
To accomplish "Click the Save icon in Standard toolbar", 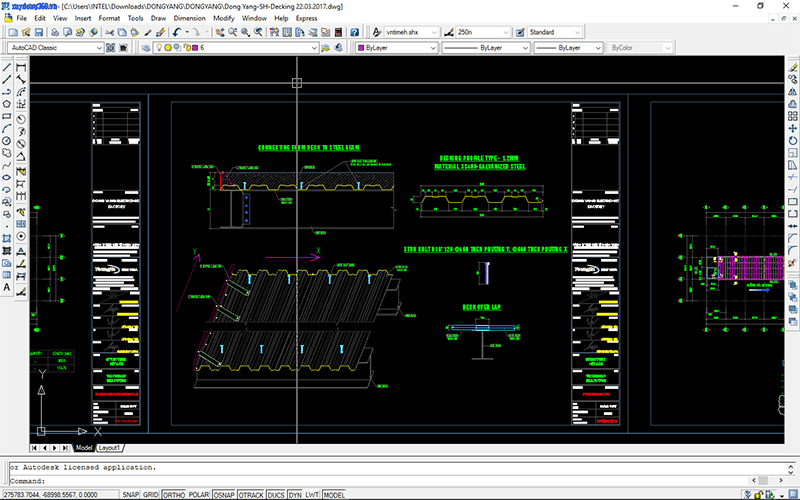I will click(39, 32).
